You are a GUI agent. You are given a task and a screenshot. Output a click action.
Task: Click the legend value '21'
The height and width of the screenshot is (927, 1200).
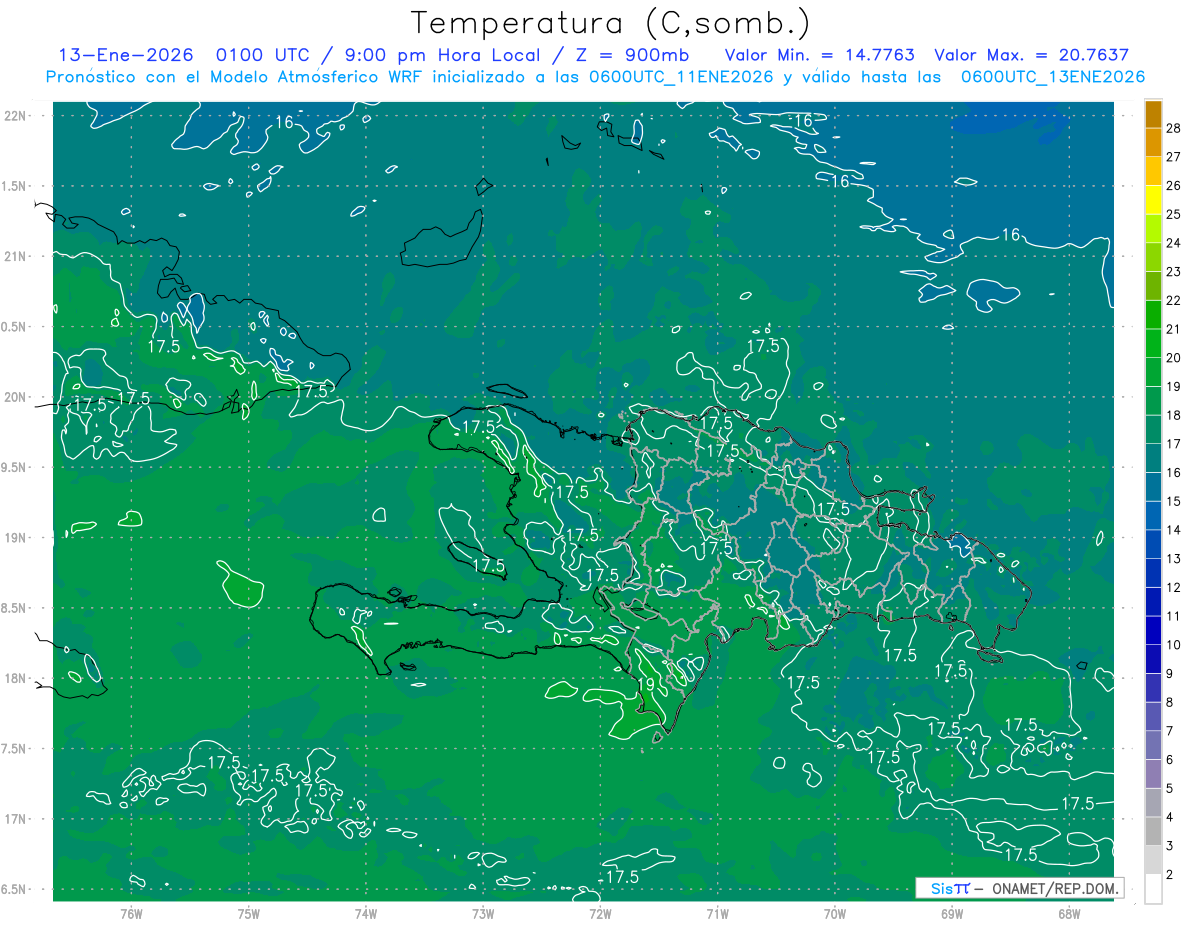[1174, 329]
